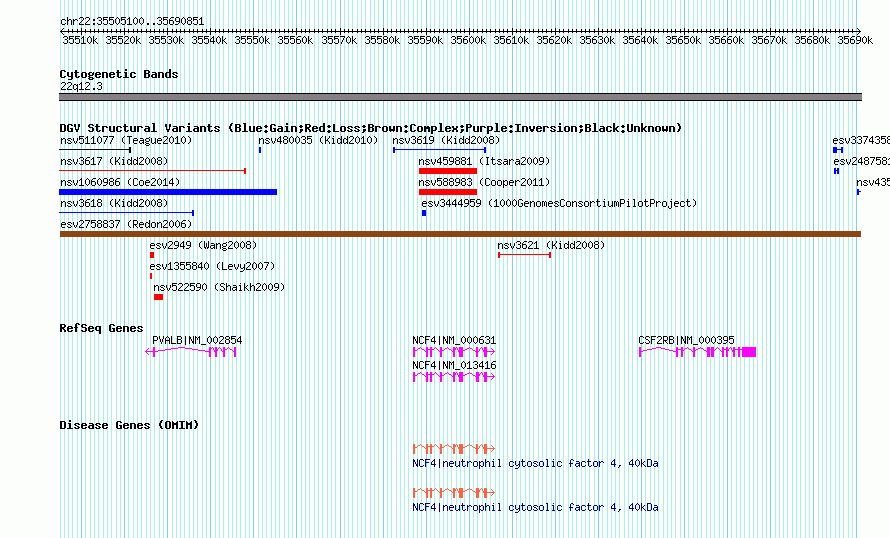Image resolution: width=890 pixels, height=538 pixels.
Task: Select the nsv588983 (Cooper2011) red loss bar
Action: [448, 192]
